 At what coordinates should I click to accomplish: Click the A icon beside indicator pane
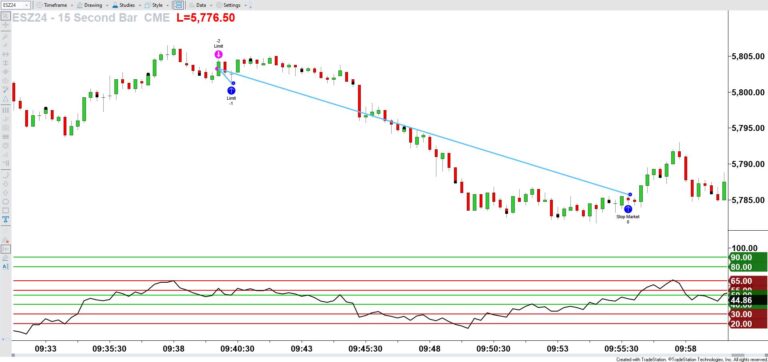tap(5, 266)
